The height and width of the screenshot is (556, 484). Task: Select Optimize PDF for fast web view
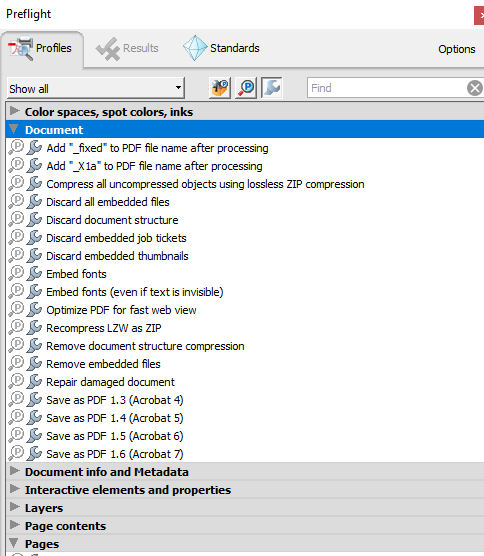[121, 310]
